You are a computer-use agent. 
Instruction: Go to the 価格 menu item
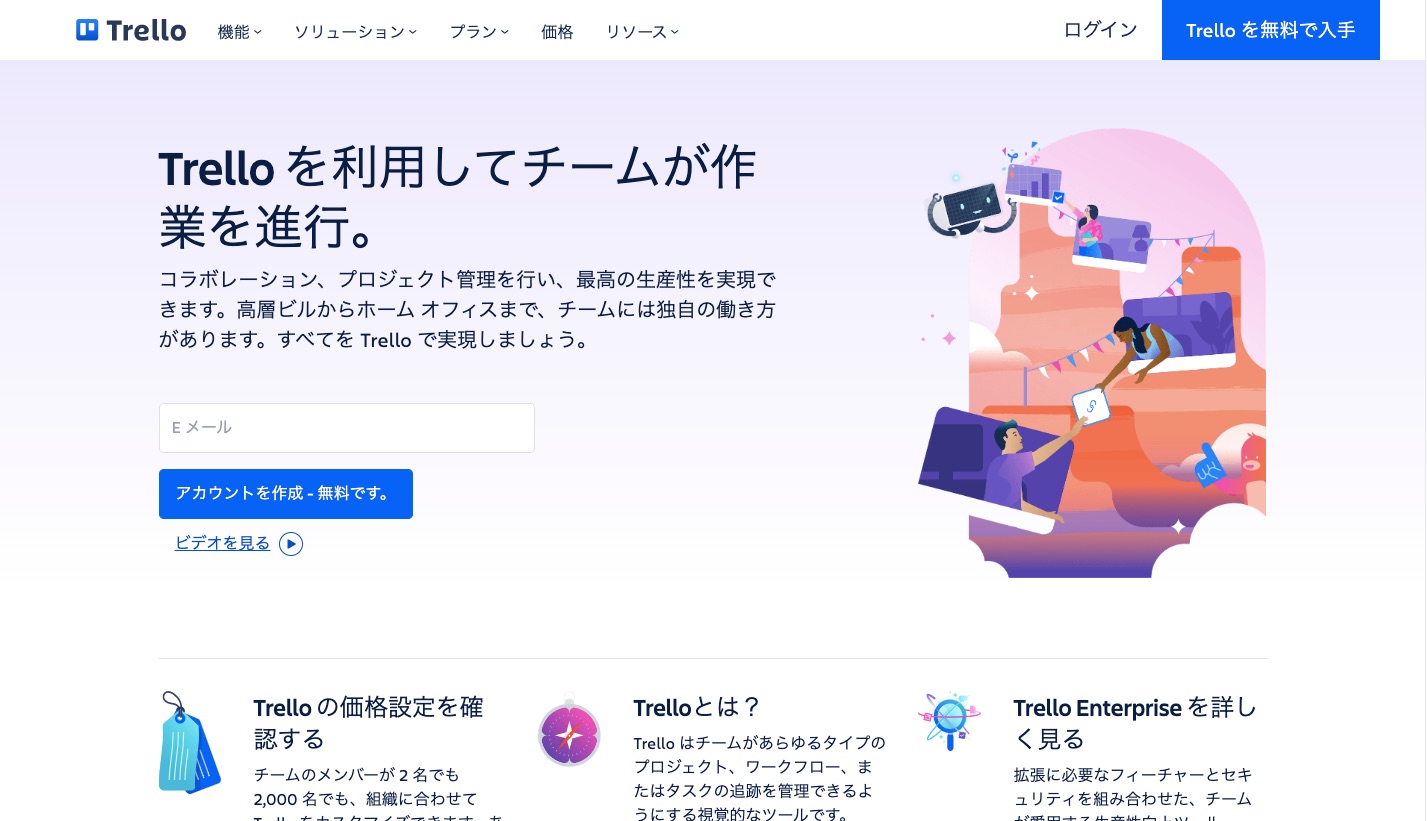557,31
